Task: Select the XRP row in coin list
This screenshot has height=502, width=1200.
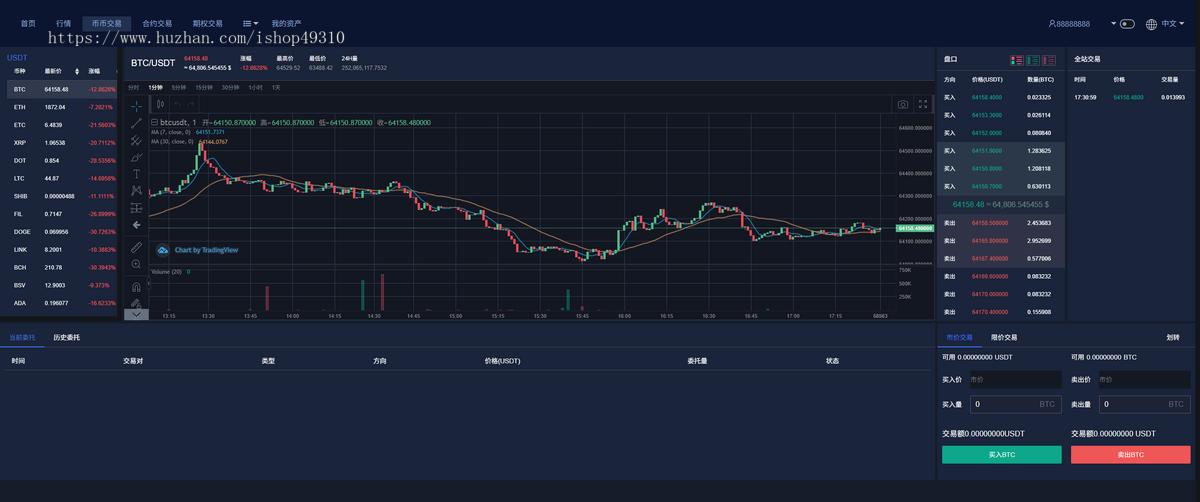Action: coord(62,142)
